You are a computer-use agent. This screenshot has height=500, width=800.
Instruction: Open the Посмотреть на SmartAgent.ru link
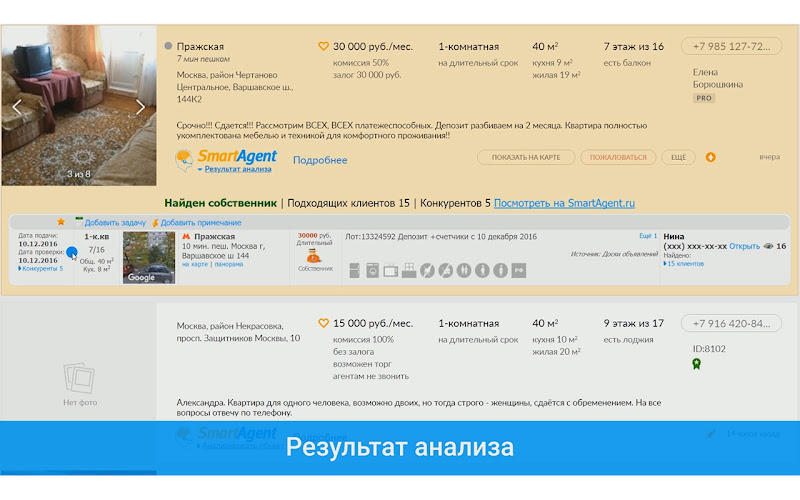[564, 203]
